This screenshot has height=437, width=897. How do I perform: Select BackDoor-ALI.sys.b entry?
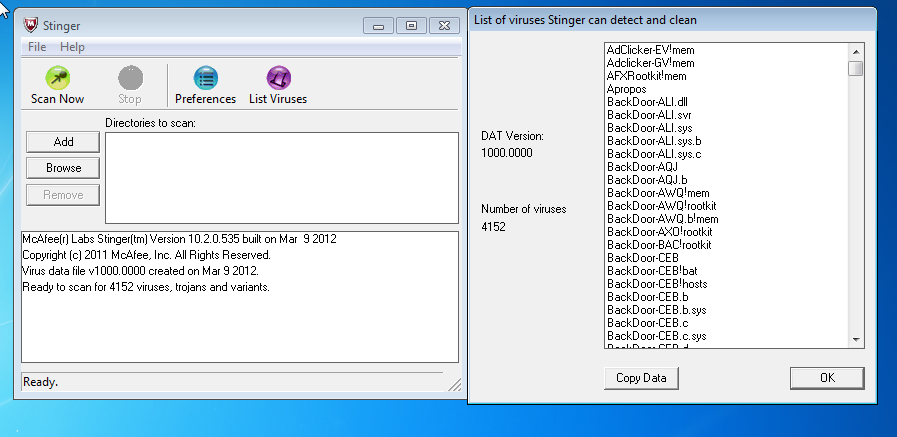click(x=654, y=141)
